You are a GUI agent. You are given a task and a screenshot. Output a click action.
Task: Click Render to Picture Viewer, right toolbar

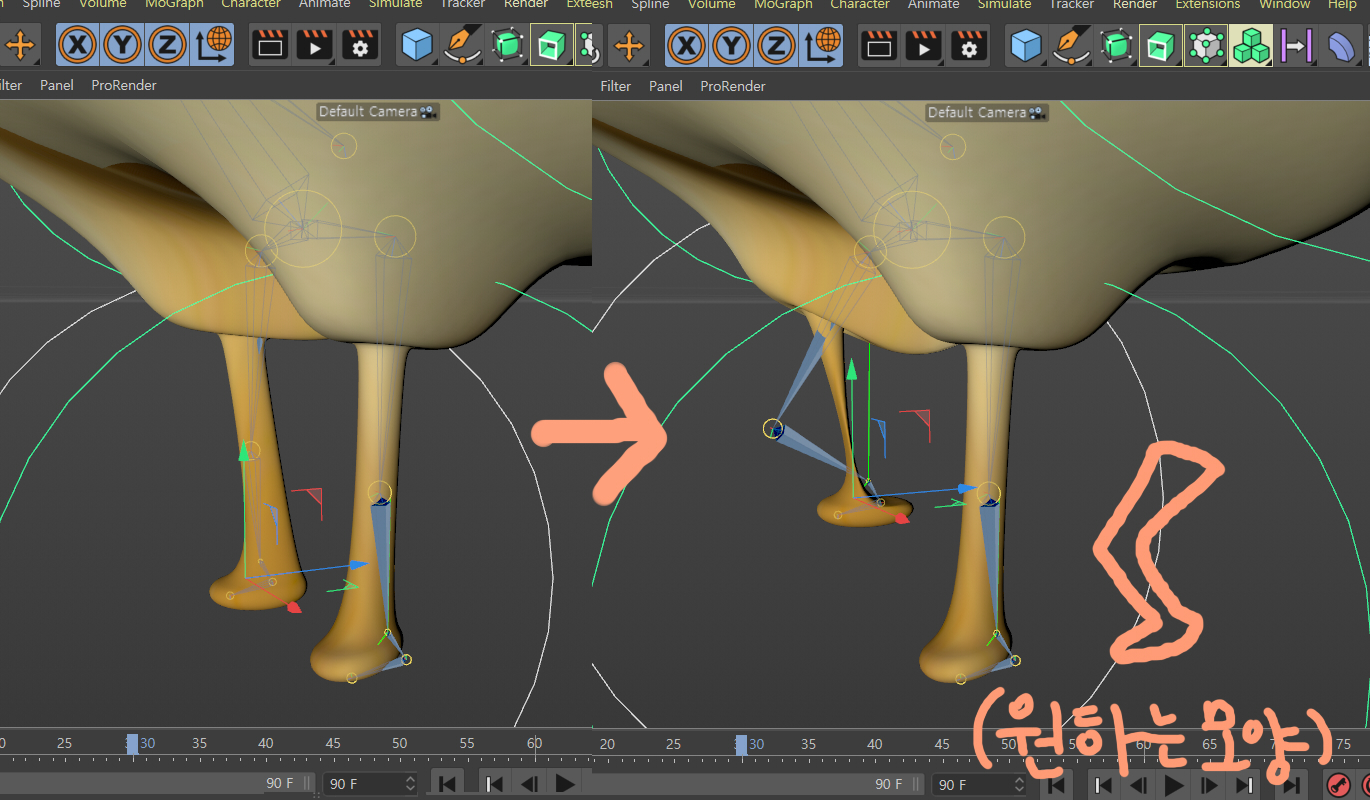click(x=924, y=46)
